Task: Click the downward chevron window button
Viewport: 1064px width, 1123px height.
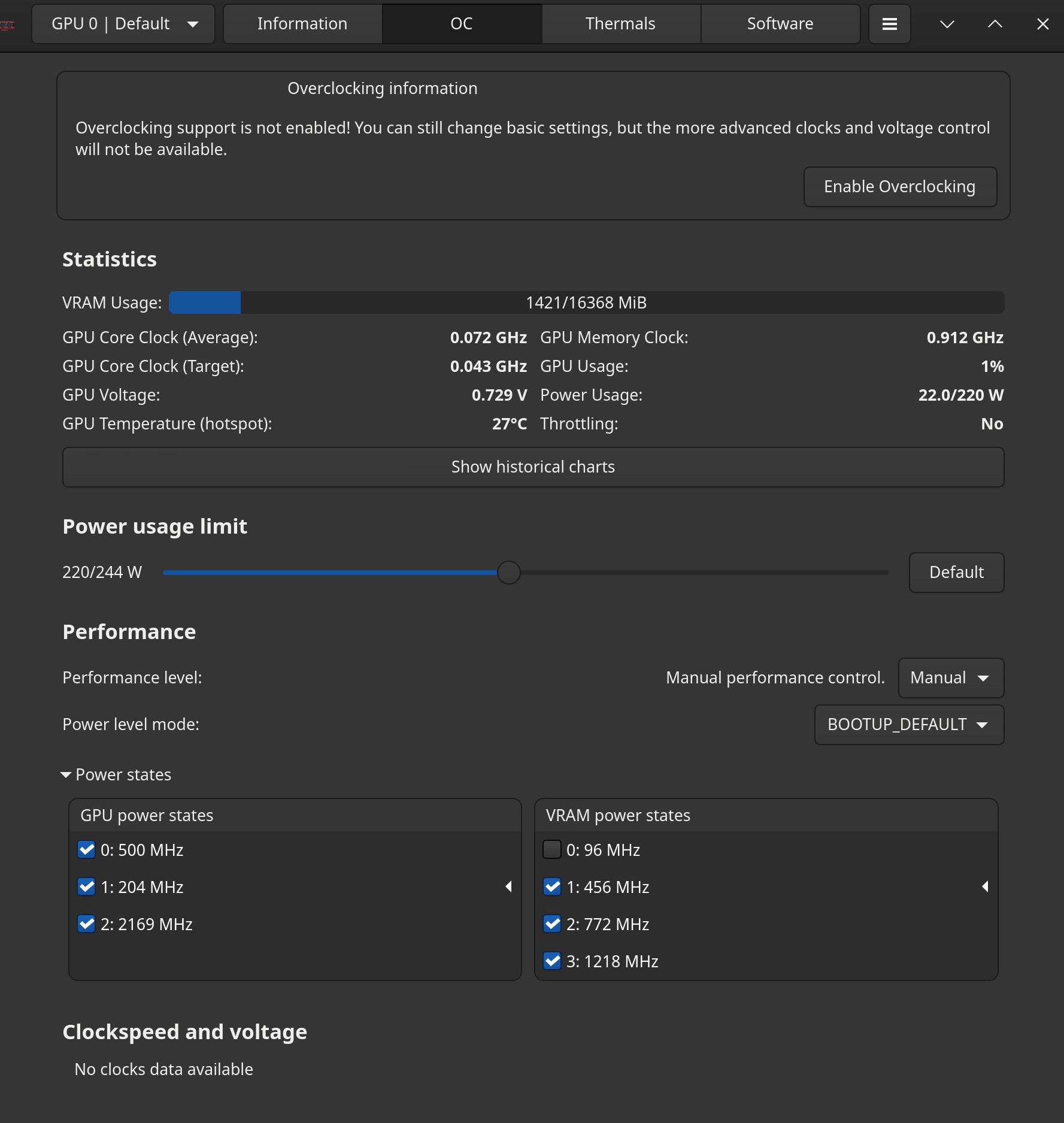Action: pyautogui.click(x=947, y=24)
